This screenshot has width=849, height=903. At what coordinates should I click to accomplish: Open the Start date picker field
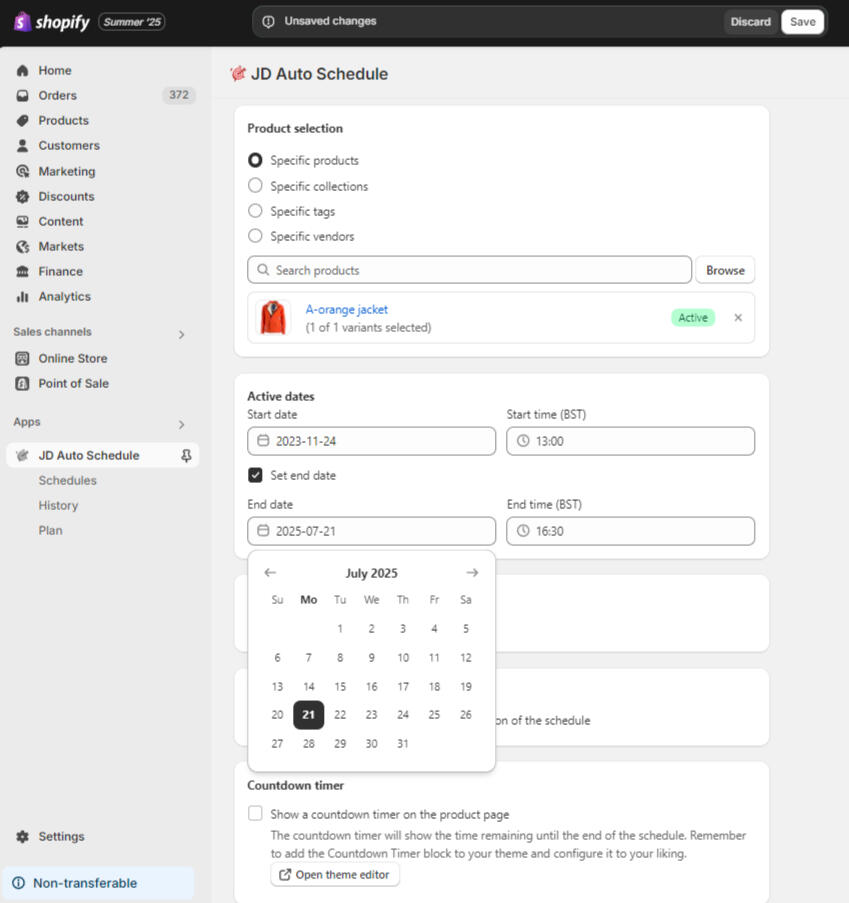371,441
